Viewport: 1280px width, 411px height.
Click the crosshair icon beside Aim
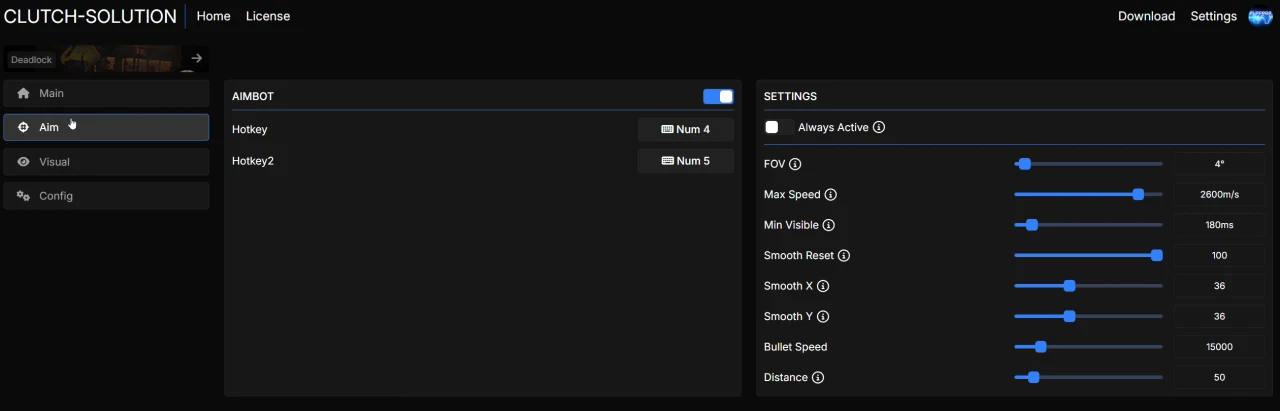tap(23, 127)
